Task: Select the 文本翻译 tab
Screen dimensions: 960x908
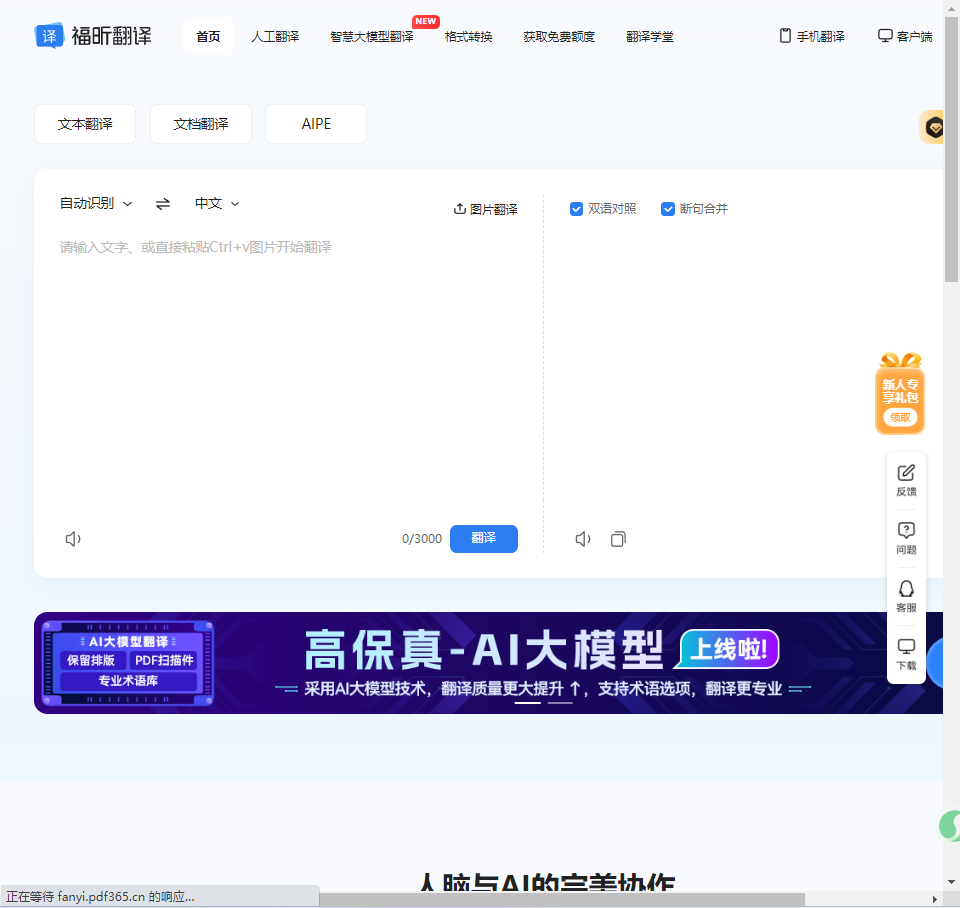Action: (x=85, y=124)
